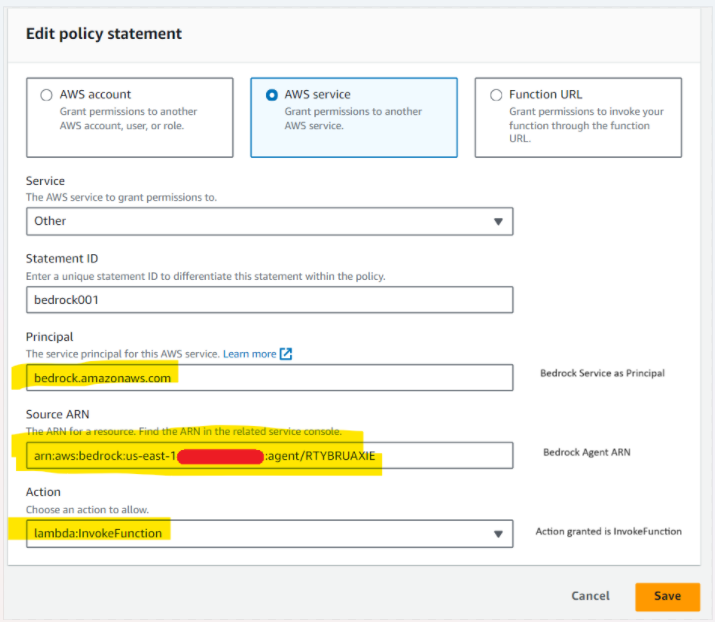
Task: Click the Source ARN label
Action: pos(57,414)
